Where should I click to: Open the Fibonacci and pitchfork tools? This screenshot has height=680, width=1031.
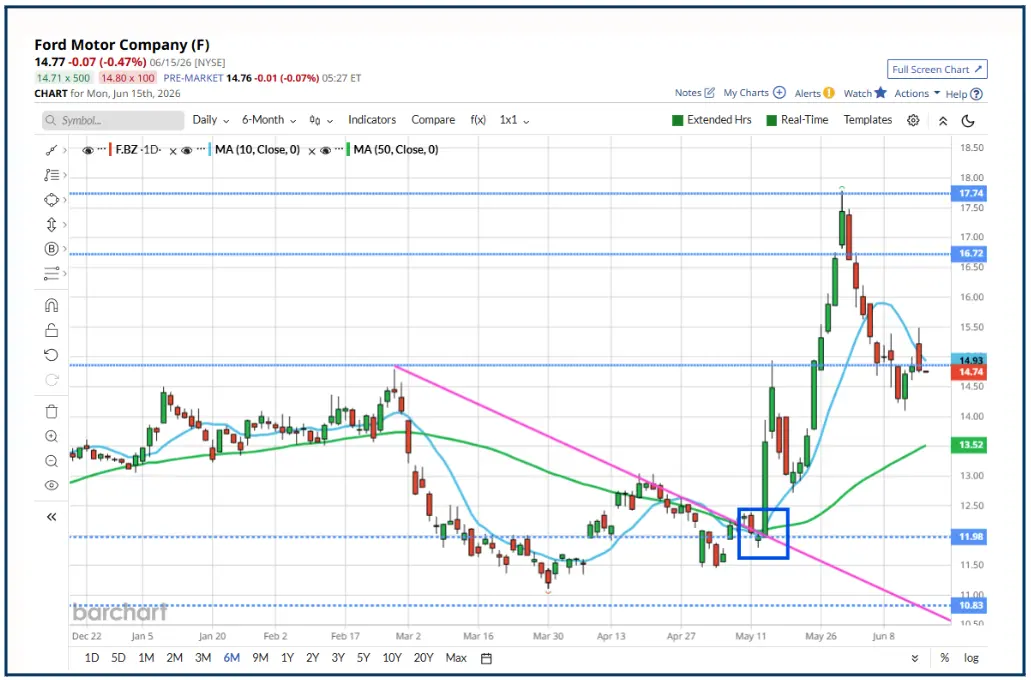pyautogui.click(x=51, y=175)
